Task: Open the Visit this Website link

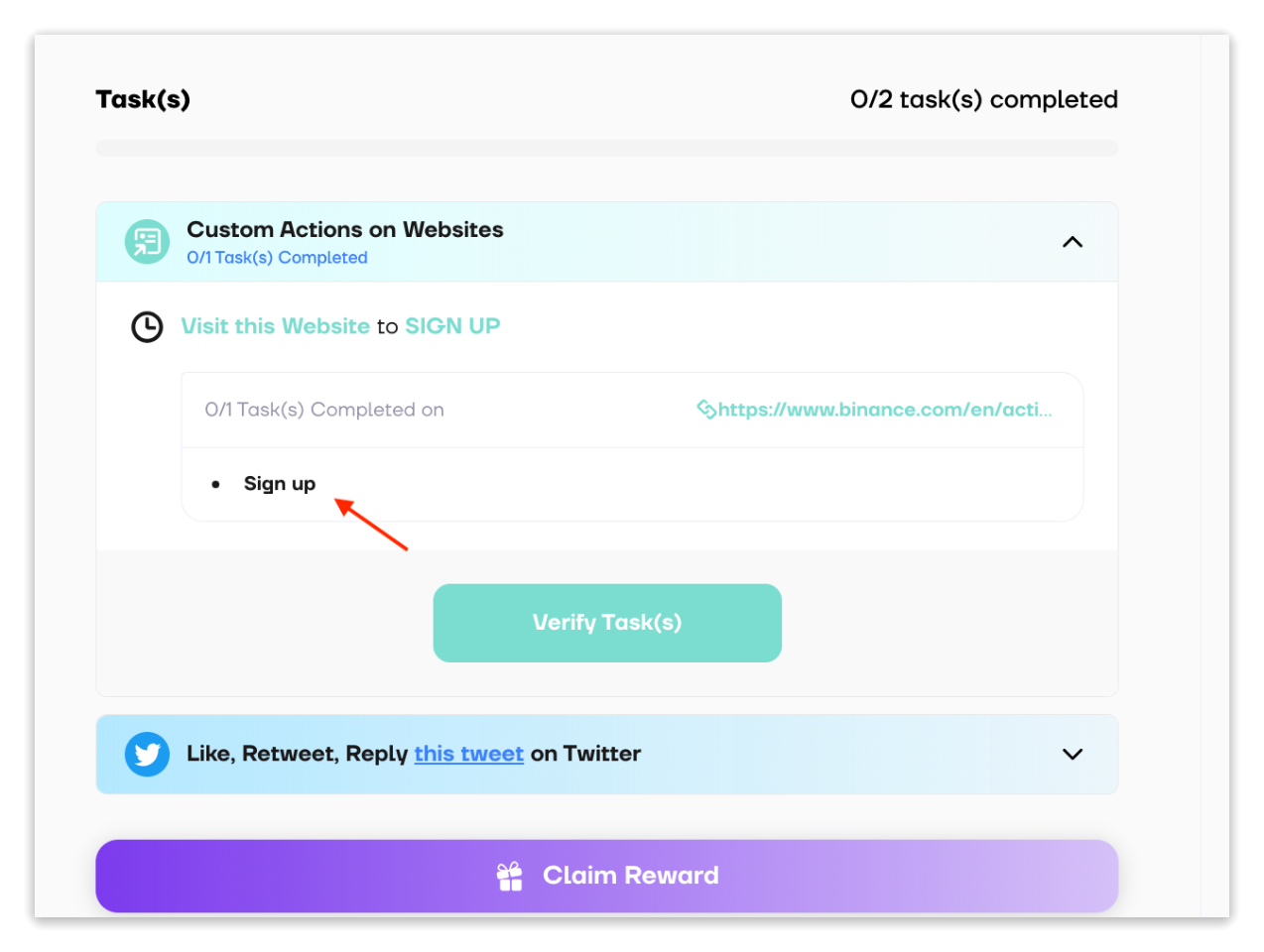Action: [x=275, y=326]
